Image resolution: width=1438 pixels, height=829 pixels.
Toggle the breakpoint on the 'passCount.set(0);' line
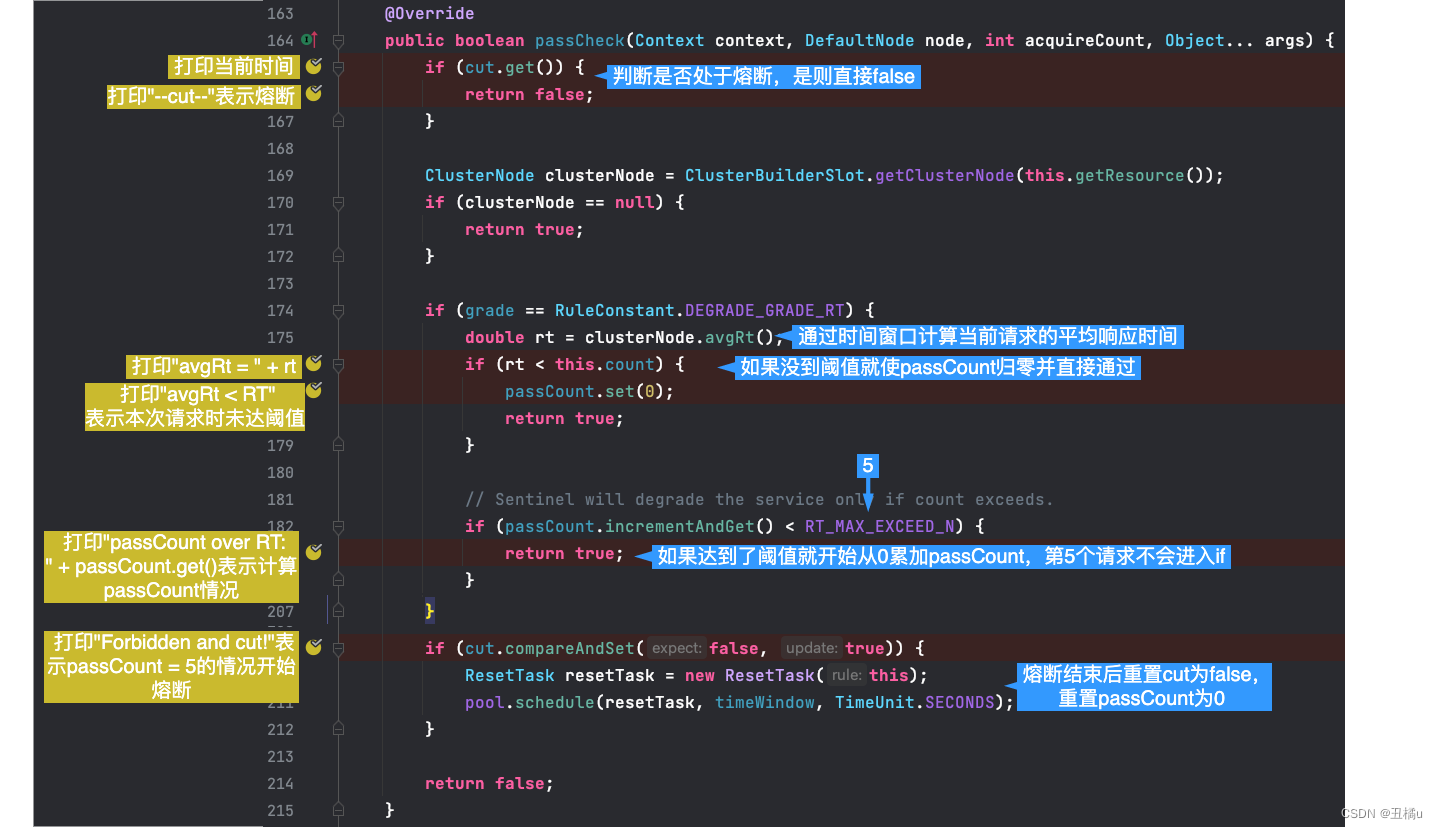314,389
